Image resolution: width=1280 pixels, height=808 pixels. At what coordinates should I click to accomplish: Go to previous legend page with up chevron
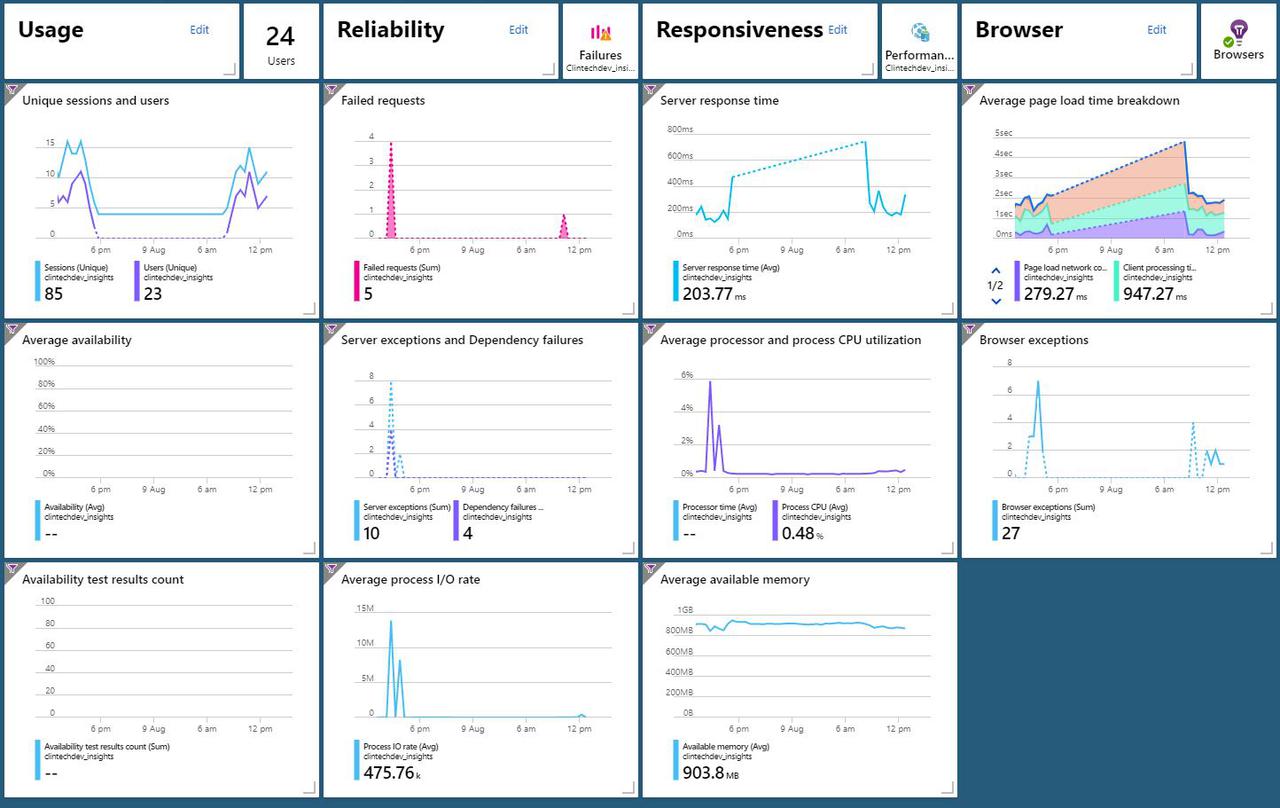995,271
